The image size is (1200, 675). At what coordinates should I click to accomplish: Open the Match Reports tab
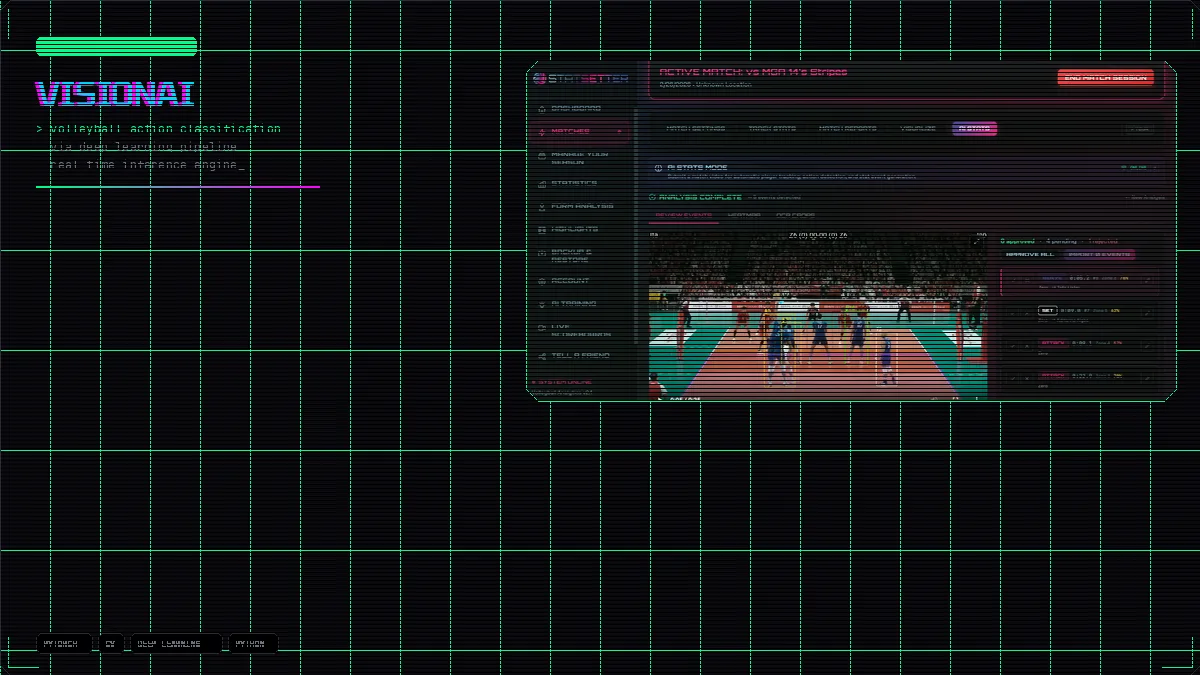848,127
